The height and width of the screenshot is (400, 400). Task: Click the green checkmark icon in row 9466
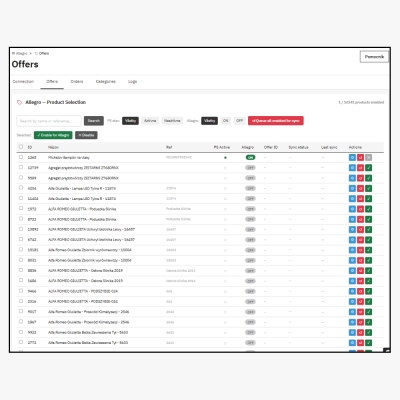pos(368,291)
